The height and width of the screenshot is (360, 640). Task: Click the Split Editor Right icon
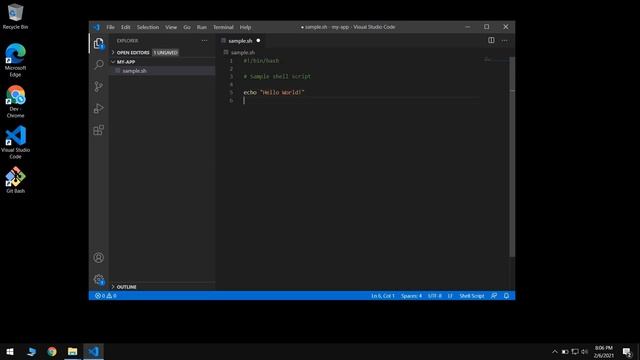tap(491, 40)
